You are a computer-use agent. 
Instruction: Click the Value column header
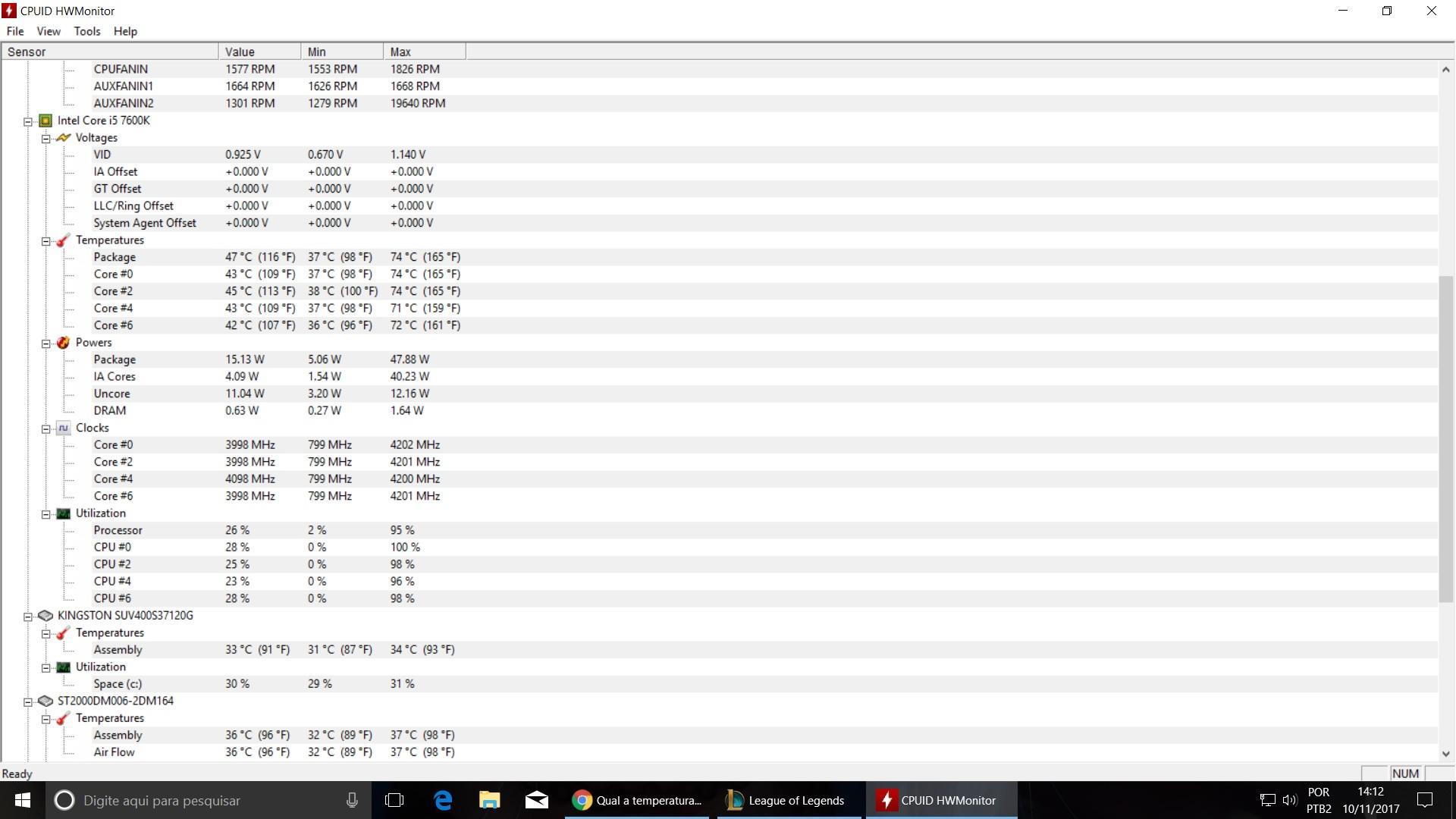[260, 52]
